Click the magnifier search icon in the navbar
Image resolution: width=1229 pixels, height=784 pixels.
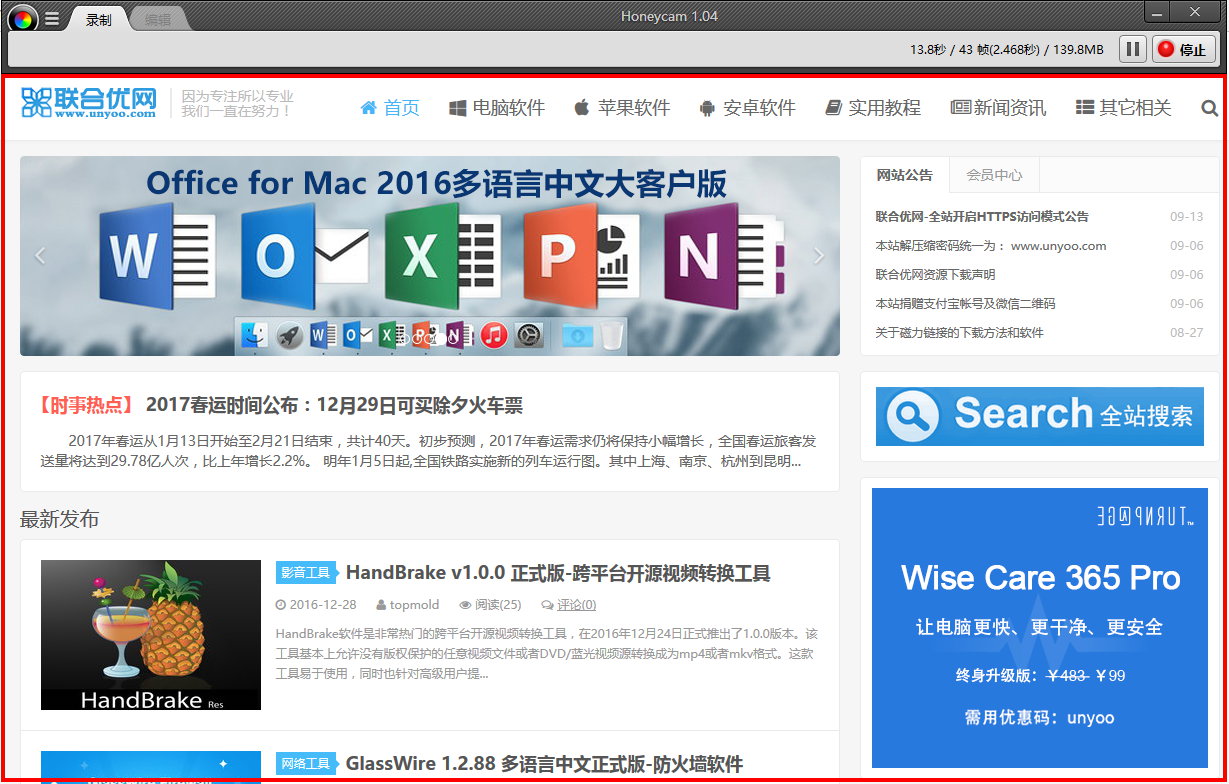(1209, 108)
